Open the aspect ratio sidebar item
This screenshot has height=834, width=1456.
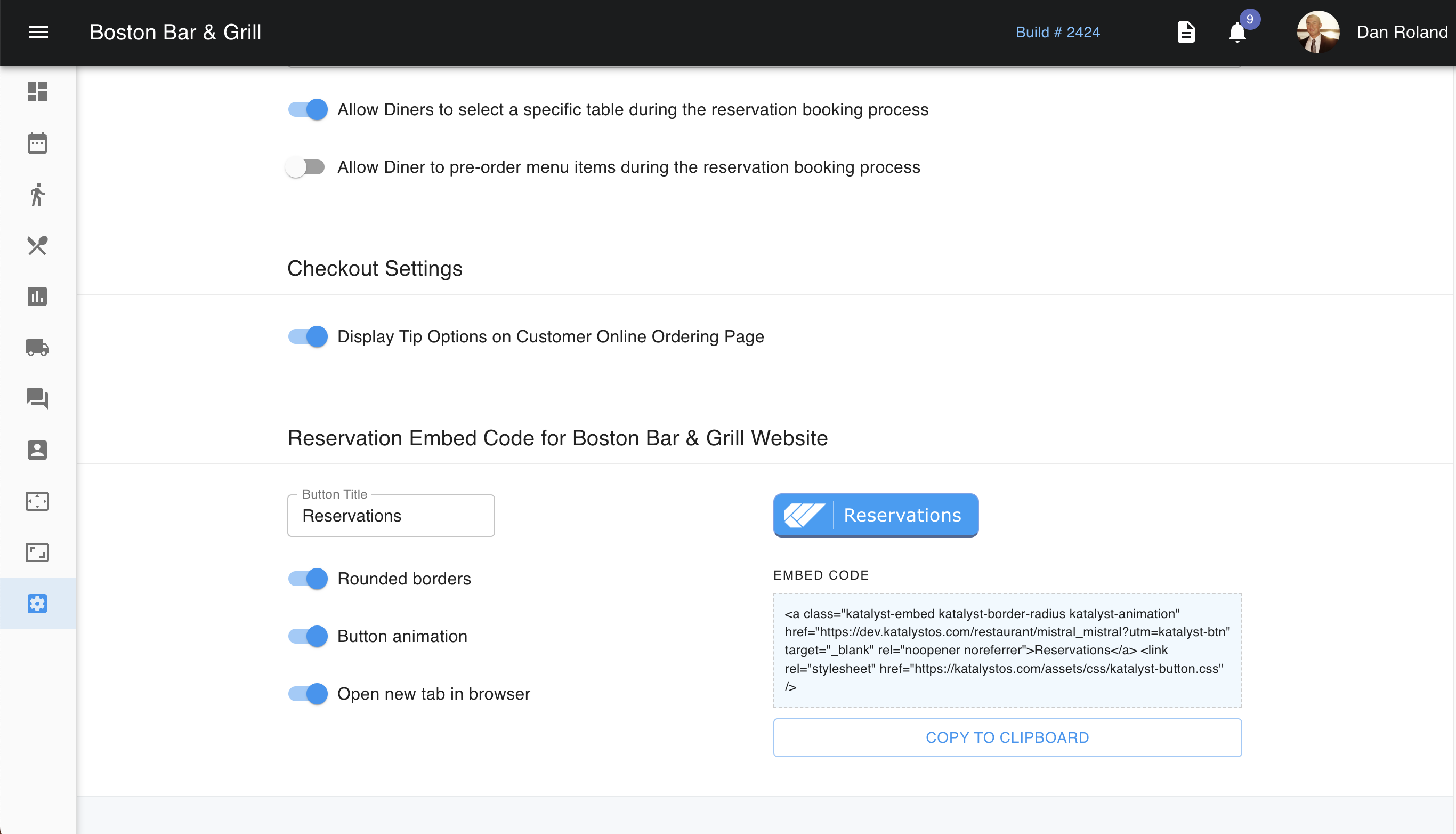(x=37, y=553)
